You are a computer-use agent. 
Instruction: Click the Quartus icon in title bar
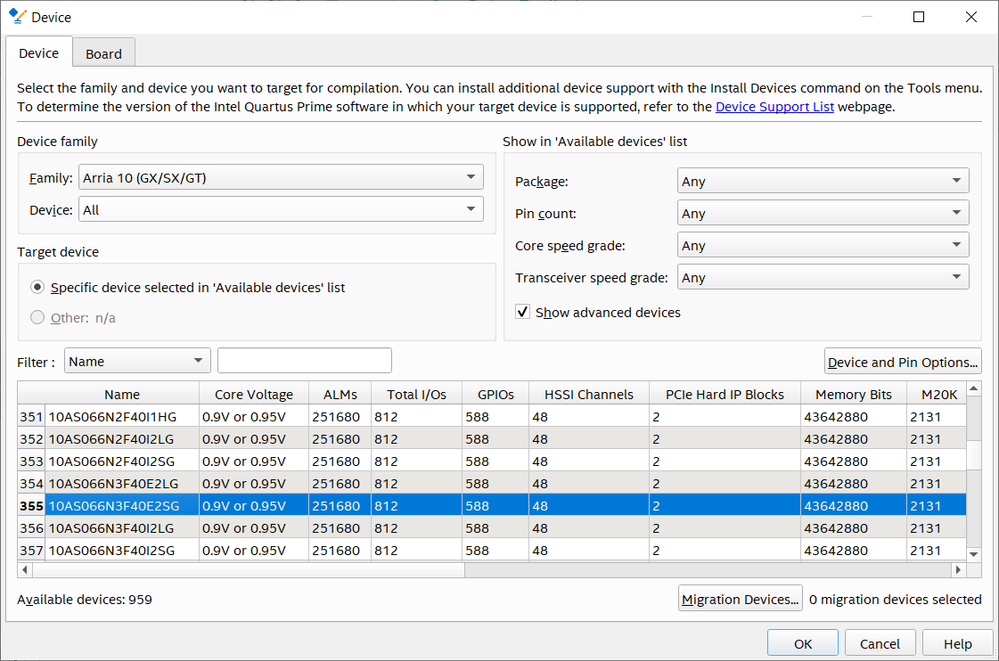pos(16,17)
